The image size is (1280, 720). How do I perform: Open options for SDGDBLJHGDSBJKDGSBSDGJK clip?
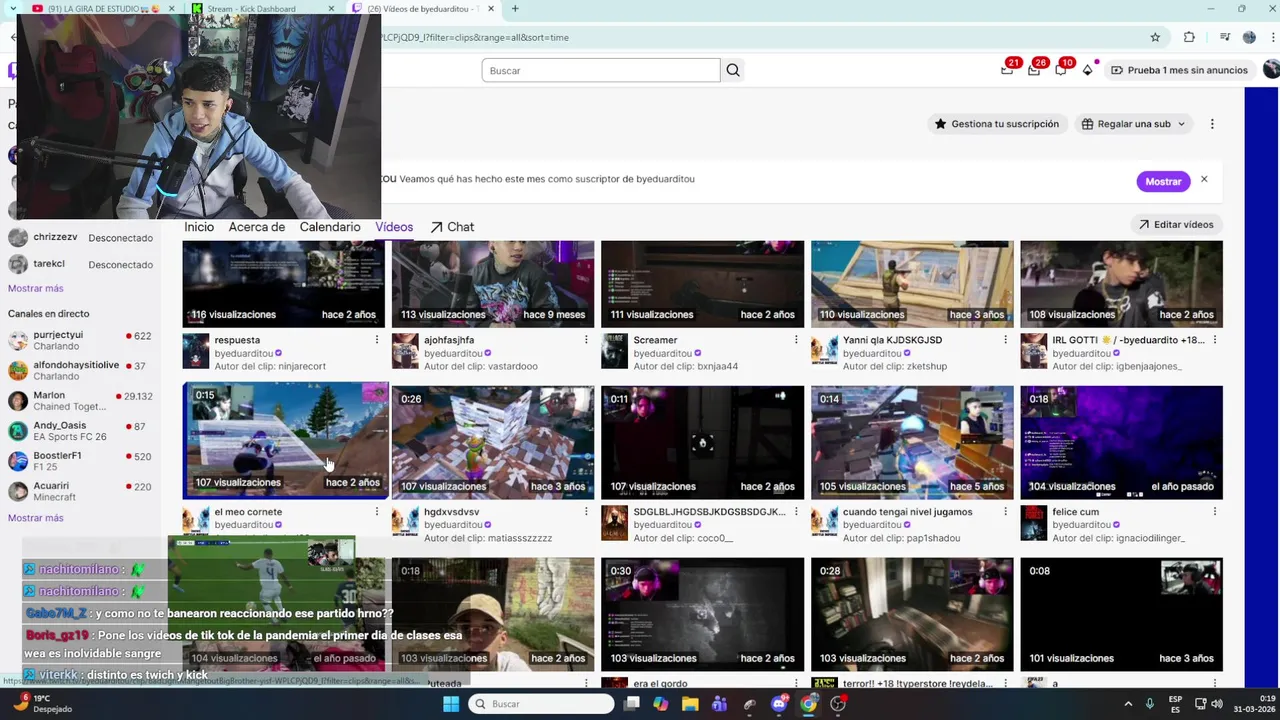tap(796, 512)
